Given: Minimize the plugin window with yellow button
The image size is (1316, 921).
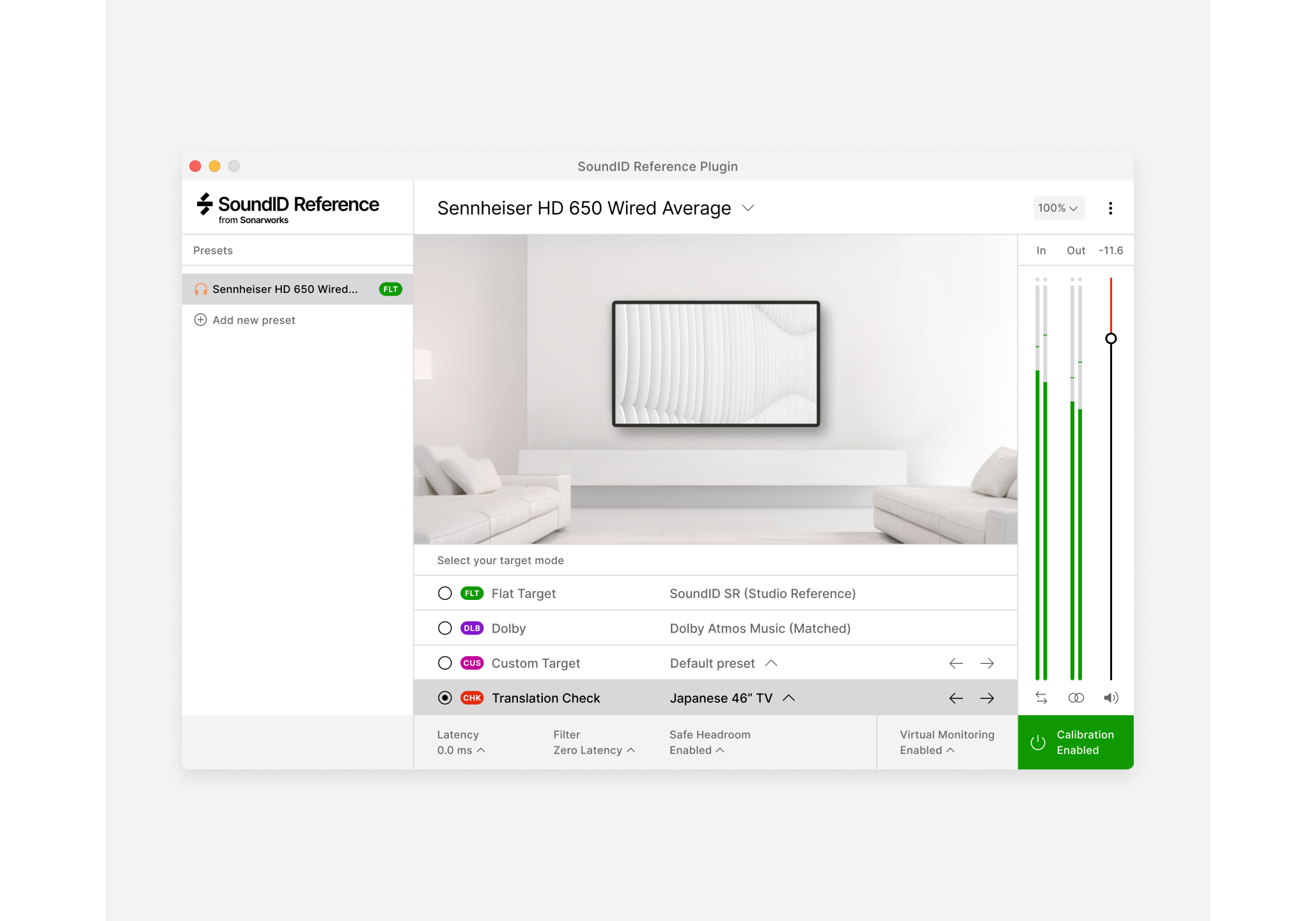Looking at the screenshot, I should coord(215,166).
